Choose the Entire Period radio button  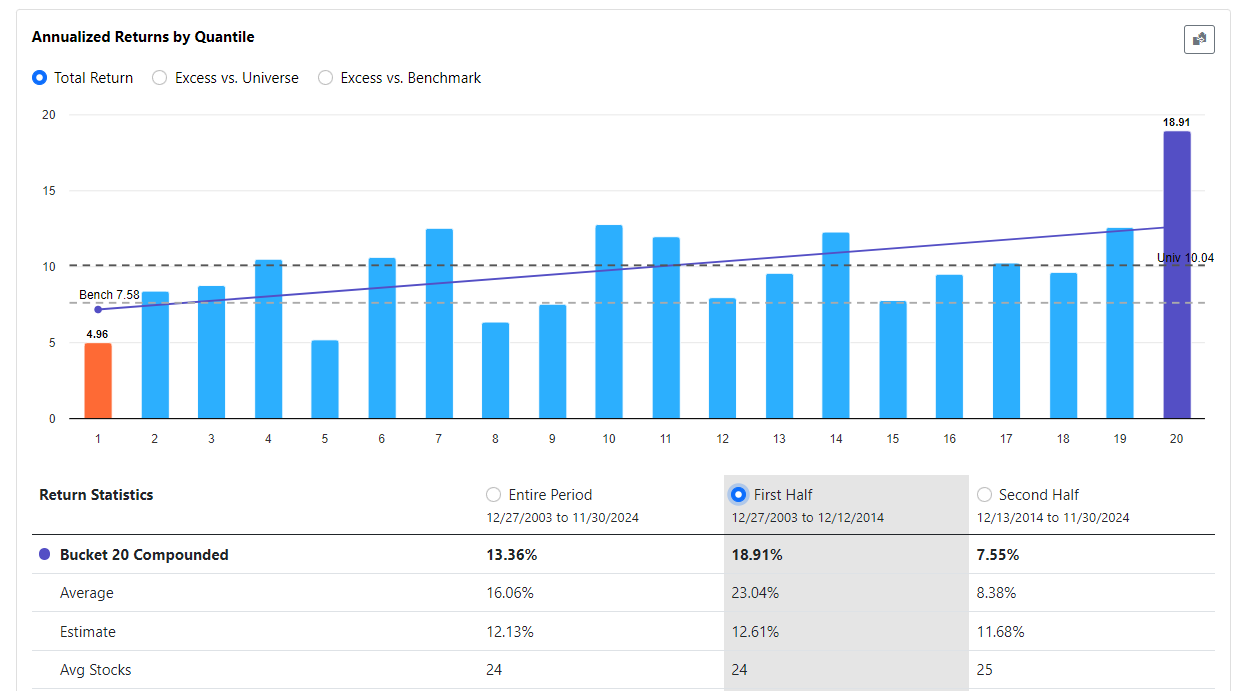(493, 495)
